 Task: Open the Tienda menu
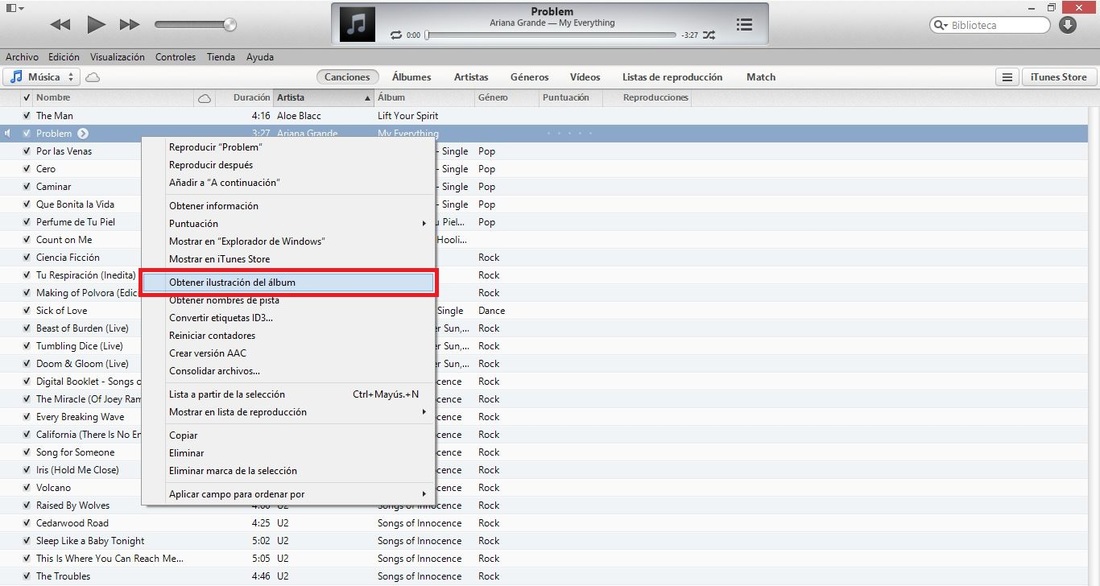tap(221, 57)
